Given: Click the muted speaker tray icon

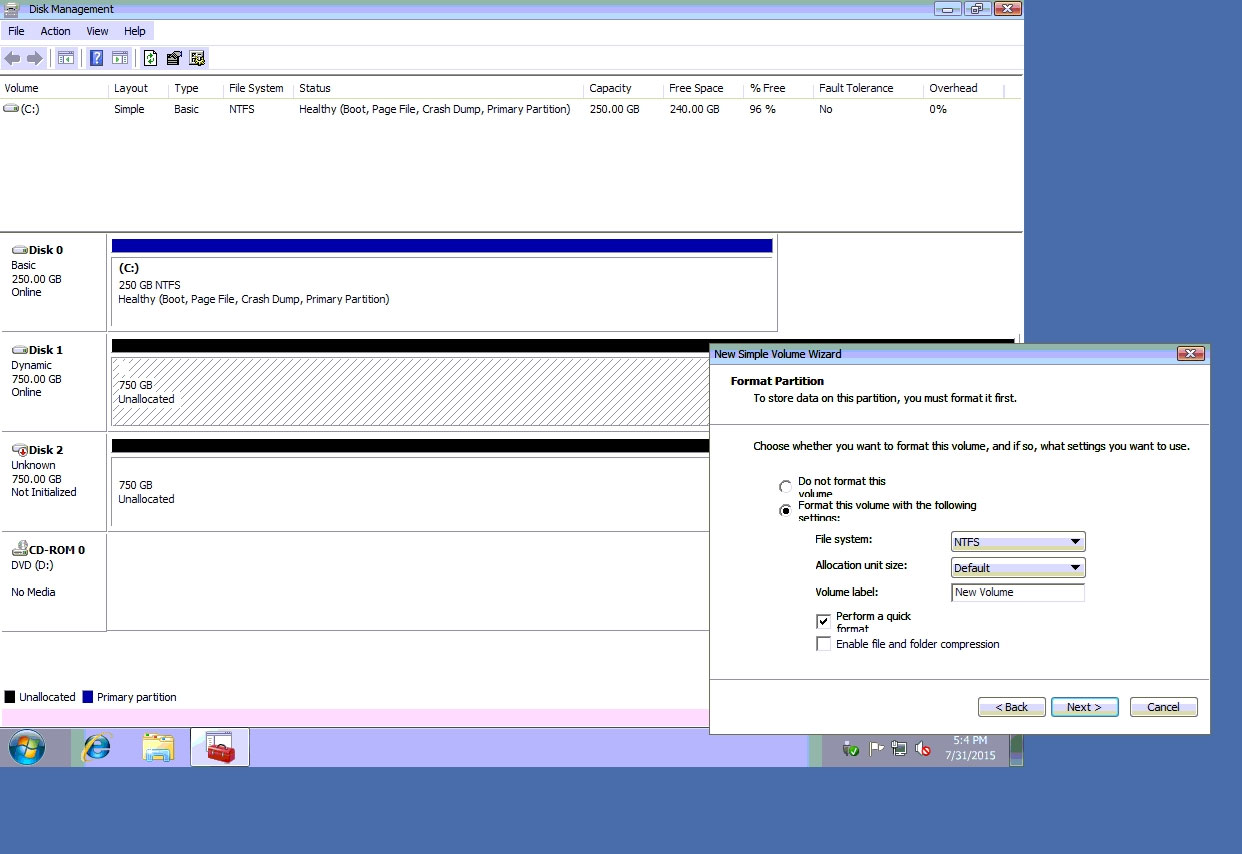Looking at the screenshot, I should pyautogui.click(x=923, y=749).
